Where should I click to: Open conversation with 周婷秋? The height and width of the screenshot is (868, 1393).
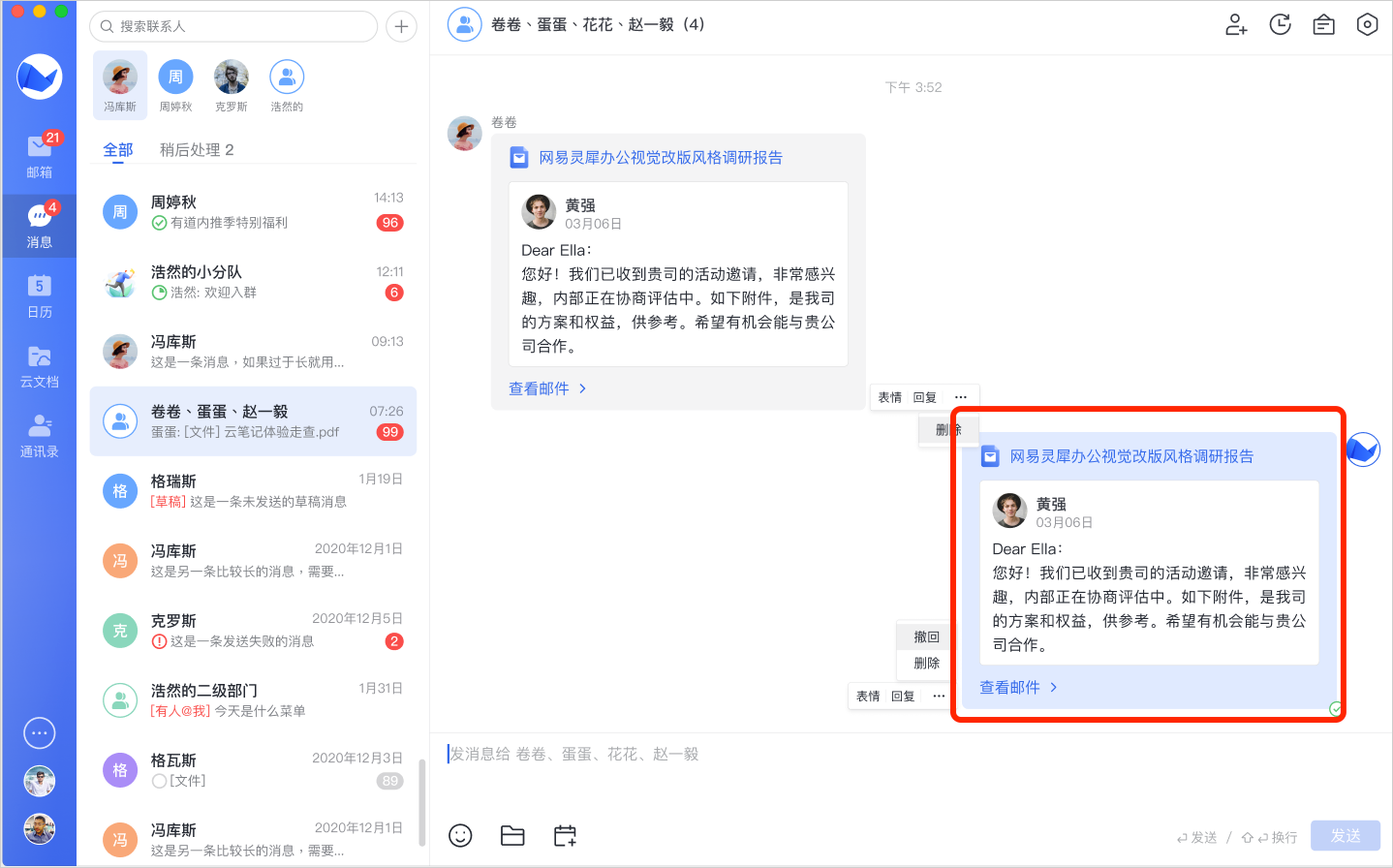click(x=253, y=212)
